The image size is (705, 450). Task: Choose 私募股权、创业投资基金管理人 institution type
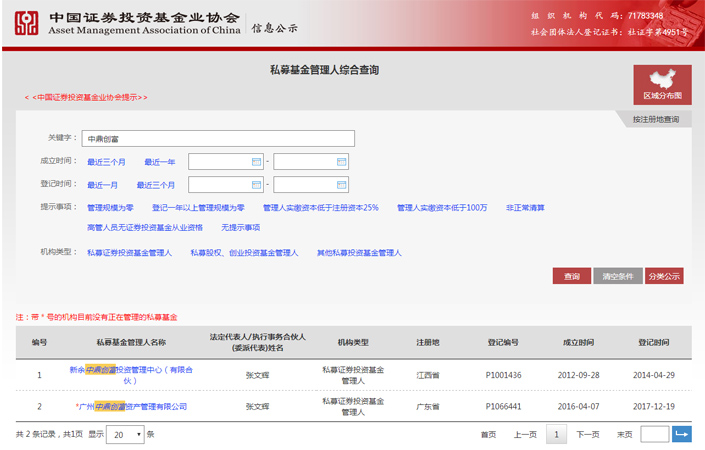[x=244, y=253]
